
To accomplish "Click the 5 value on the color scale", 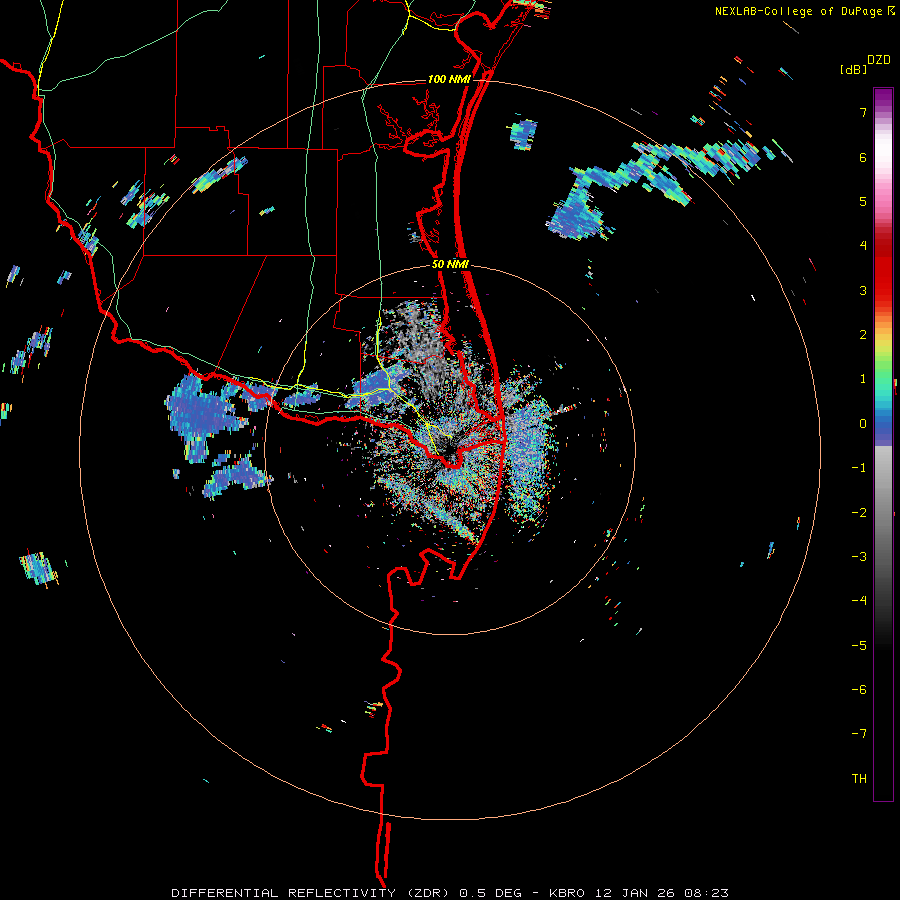I will [863, 201].
